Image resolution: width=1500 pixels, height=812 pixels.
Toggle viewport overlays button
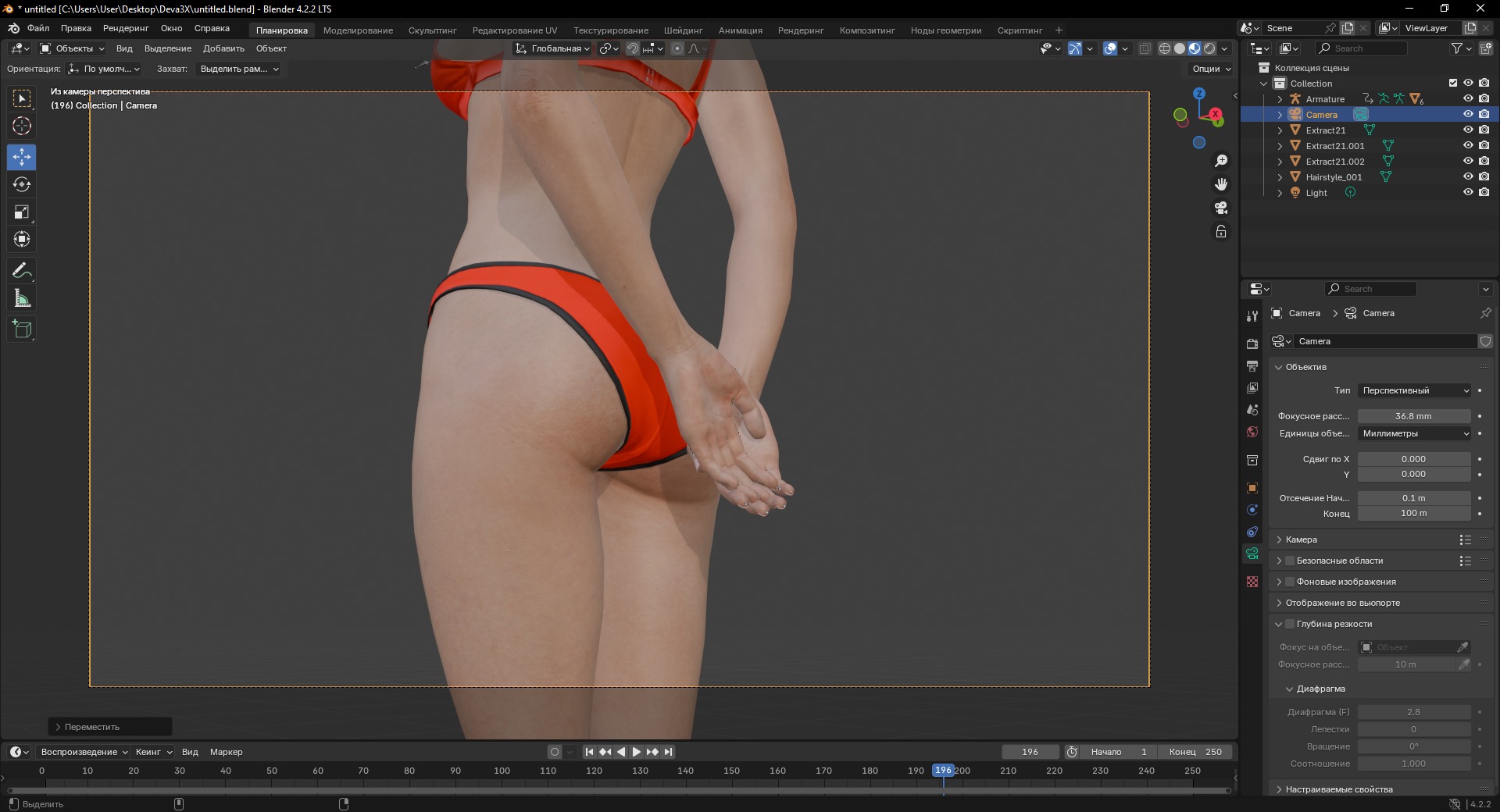[x=1110, y=48]
